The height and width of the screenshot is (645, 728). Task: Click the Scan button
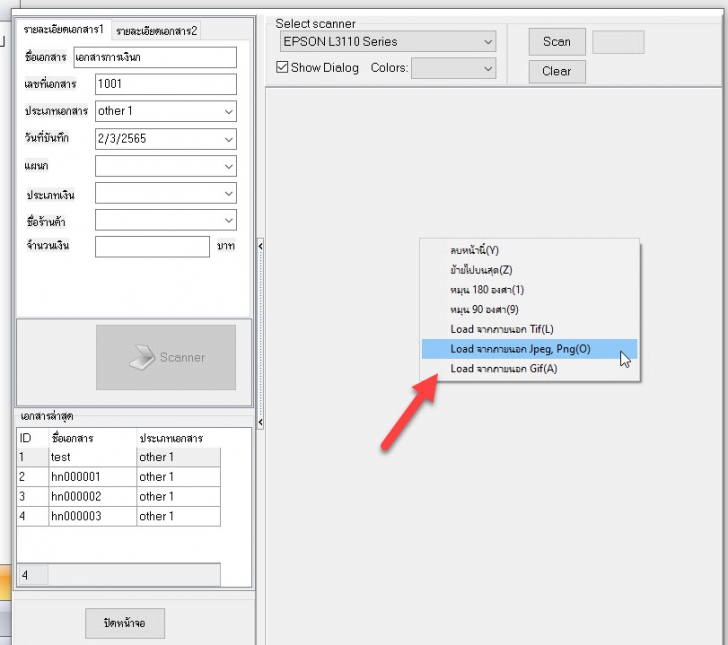coord(557,42)
